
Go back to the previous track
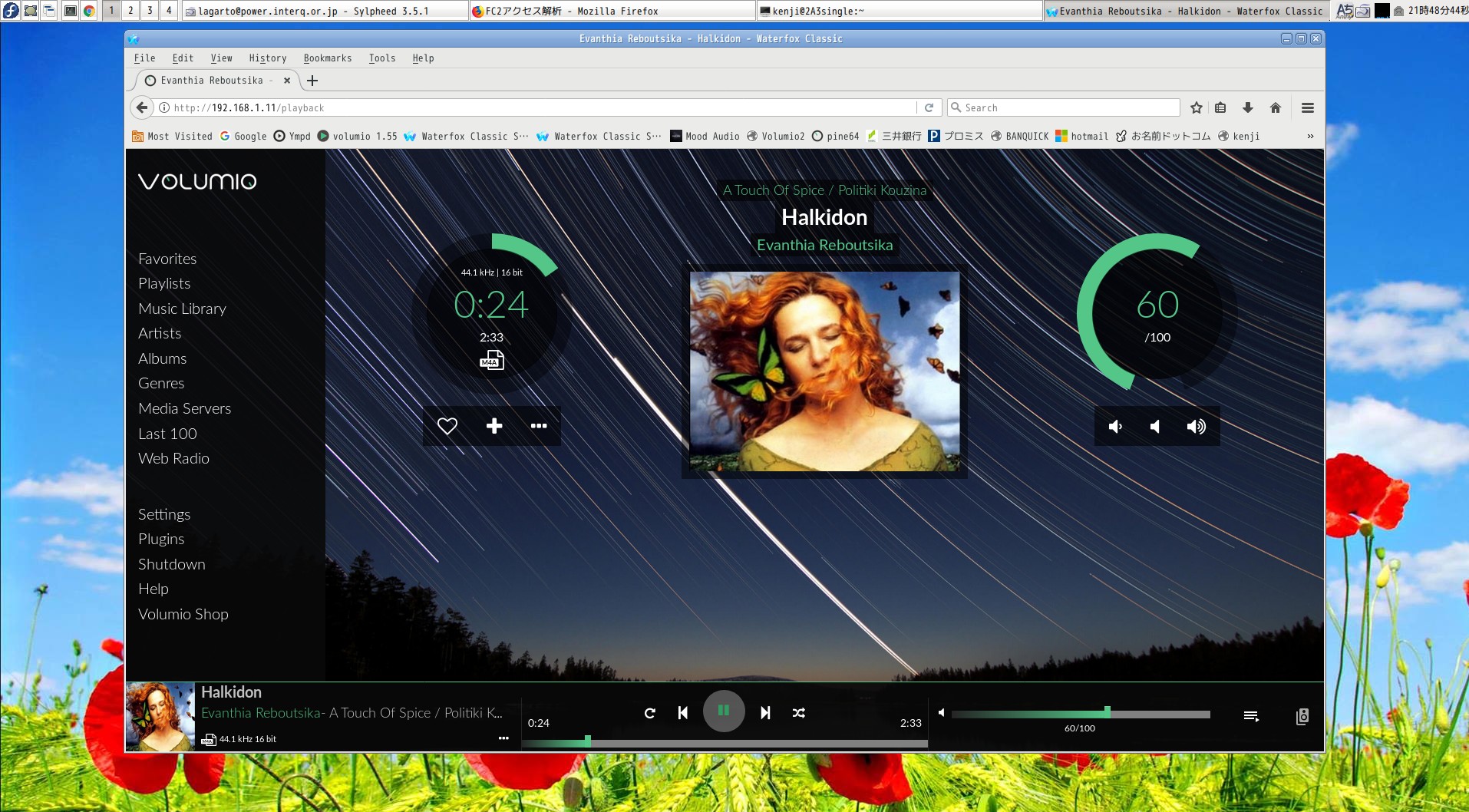[x=682, y=713]
